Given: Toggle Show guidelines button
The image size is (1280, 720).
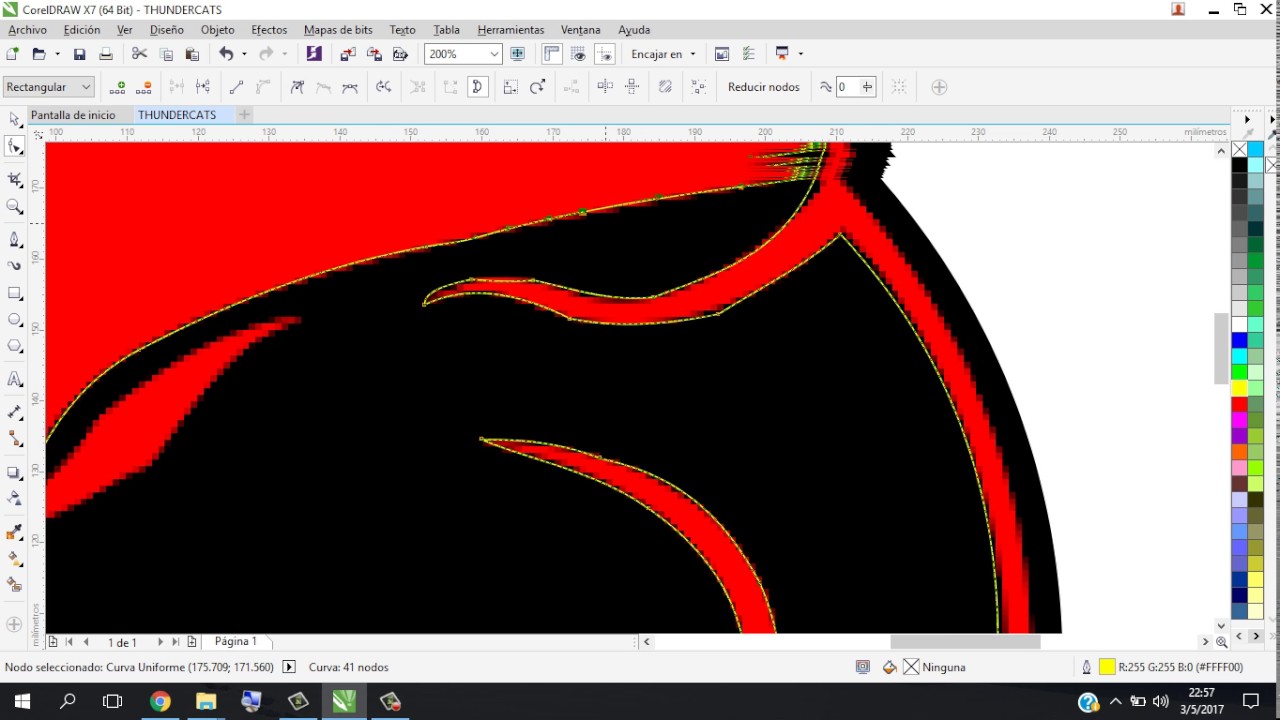Looking at the screenshot, I should (604, 54).
